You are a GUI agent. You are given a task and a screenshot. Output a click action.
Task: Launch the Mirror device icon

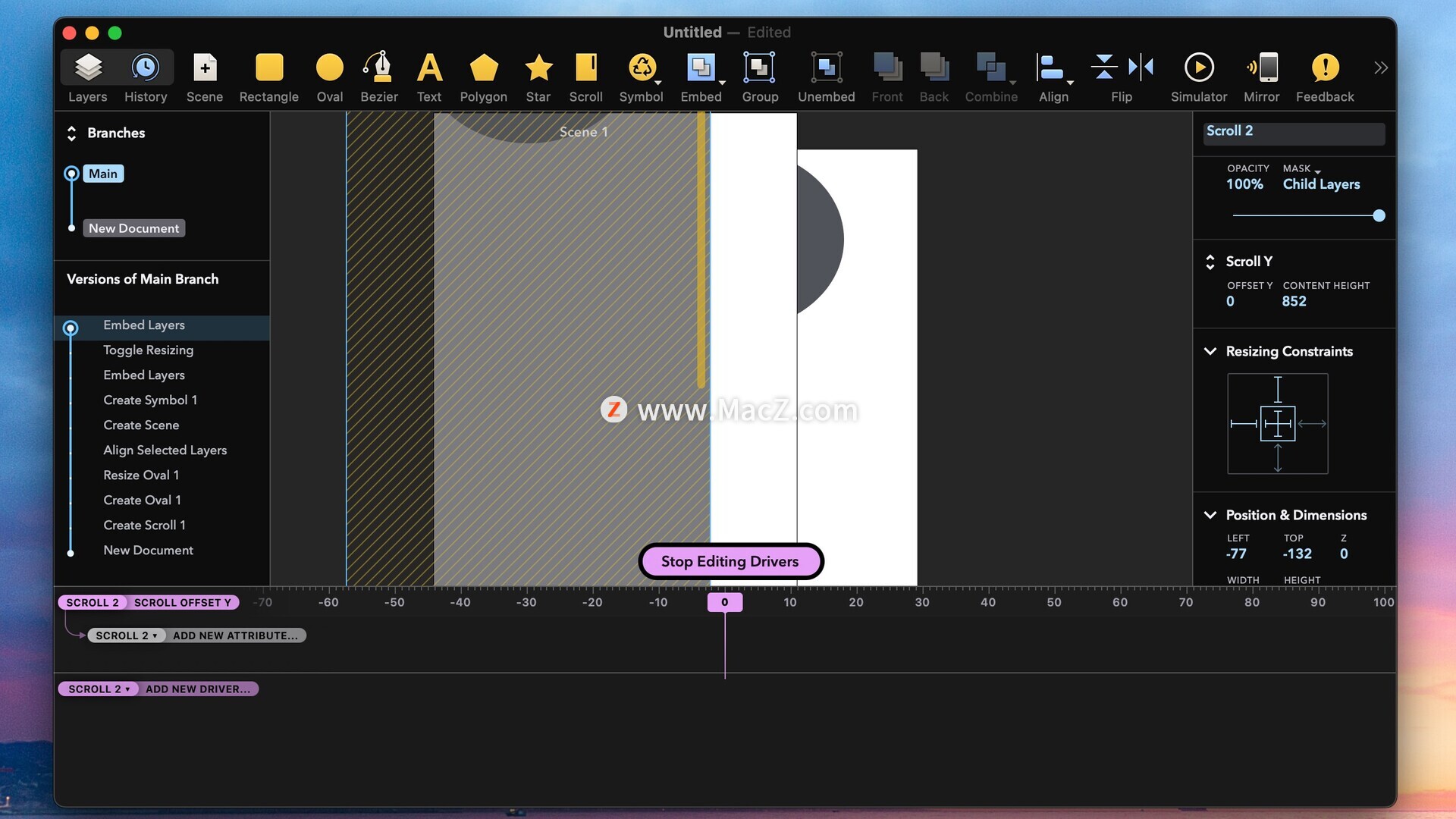coord(1261,76)
